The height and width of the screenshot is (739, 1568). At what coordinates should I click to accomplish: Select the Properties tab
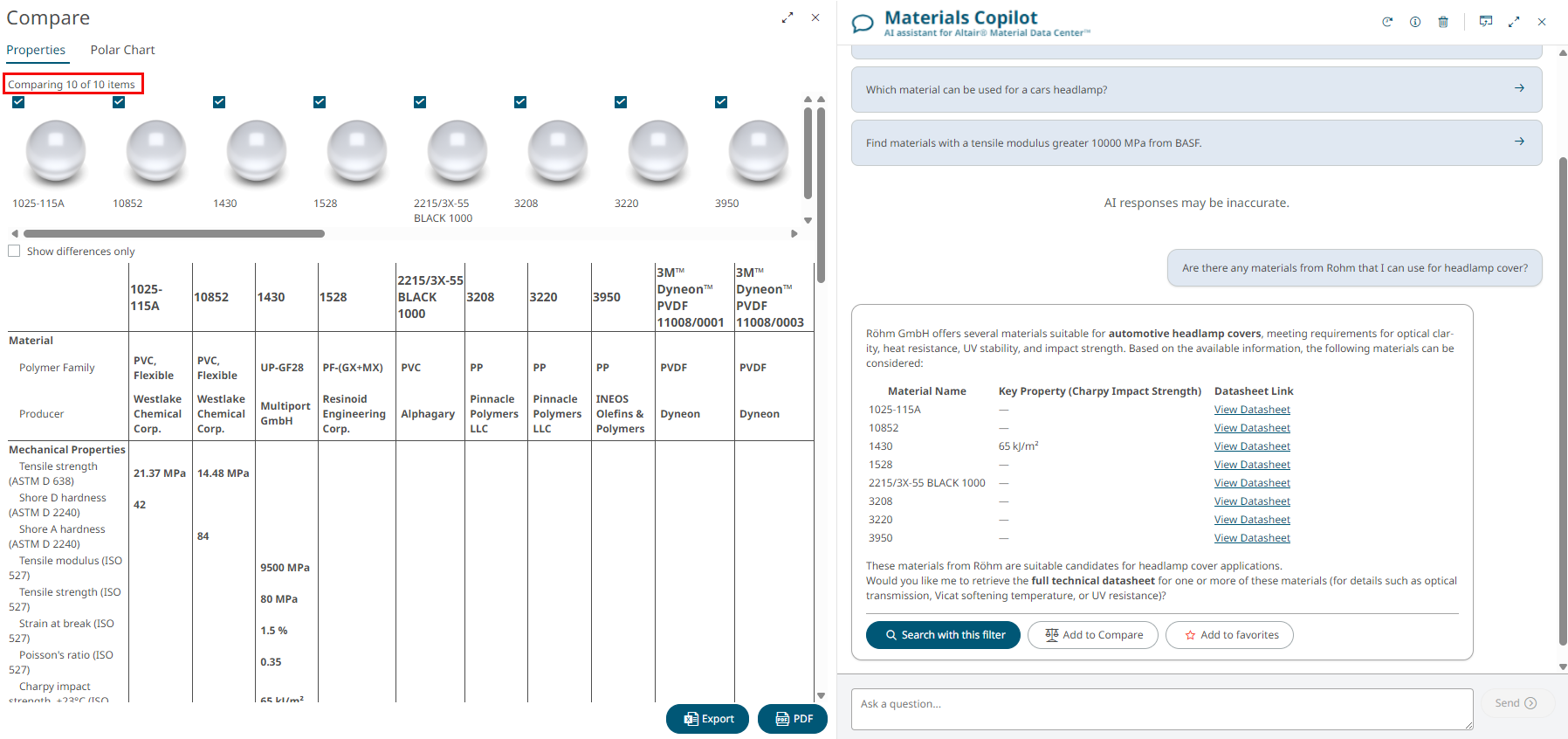(x=36, y=50)
